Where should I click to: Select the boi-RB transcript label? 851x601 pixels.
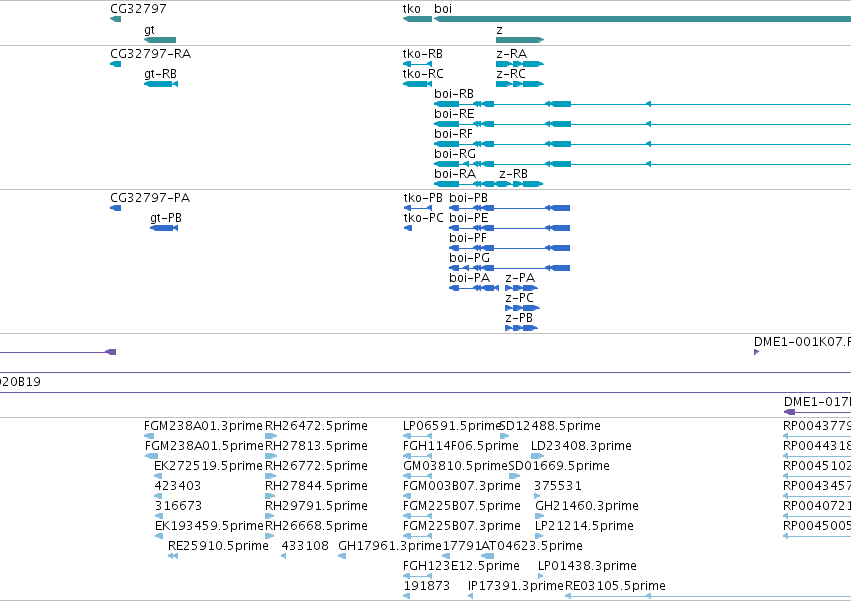click(x=454, y=94)
